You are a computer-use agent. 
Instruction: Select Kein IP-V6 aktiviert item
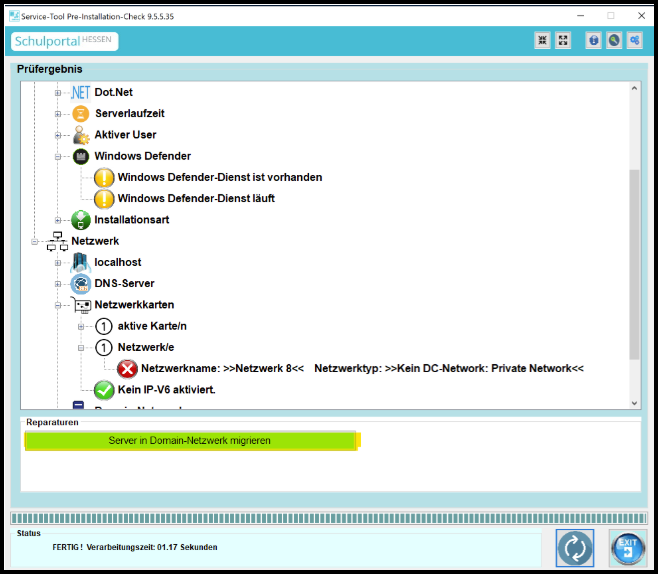166,390
